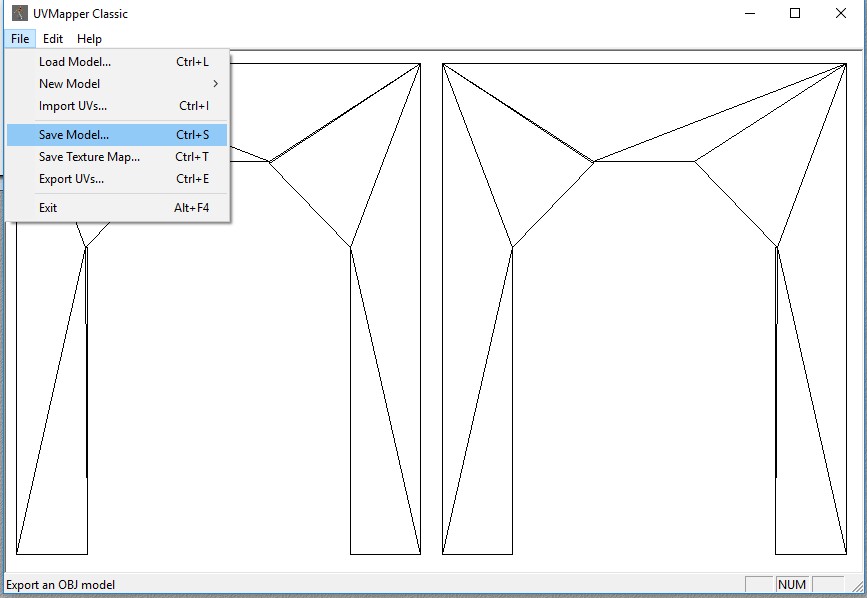Click the highlighted Save Model... item

point(74,134)
